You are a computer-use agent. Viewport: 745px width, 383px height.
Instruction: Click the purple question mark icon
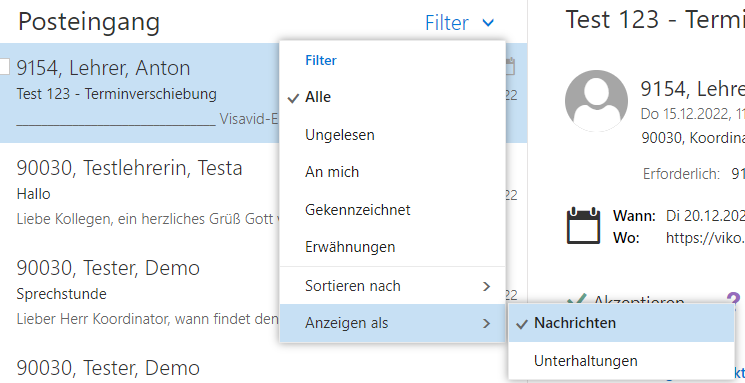733,299
